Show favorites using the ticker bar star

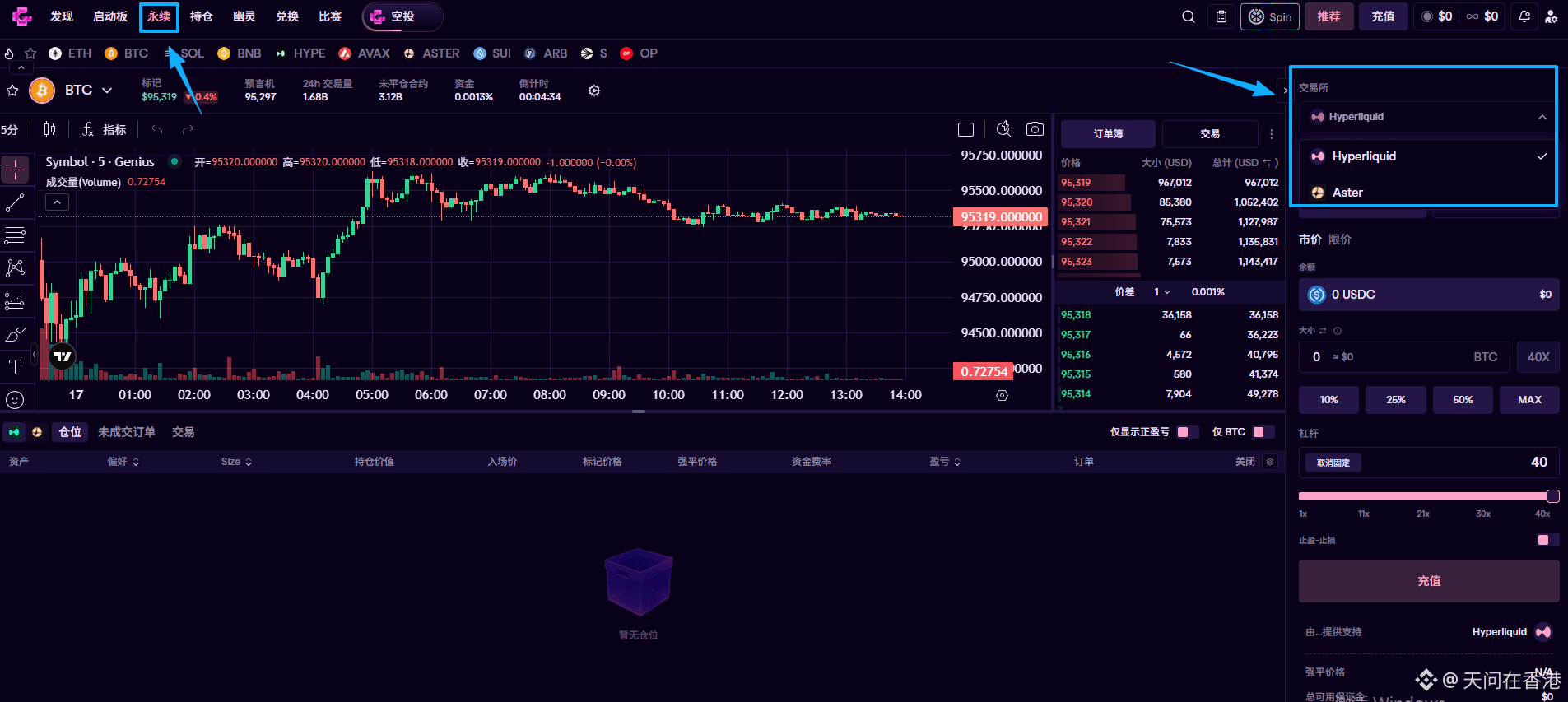30,53
